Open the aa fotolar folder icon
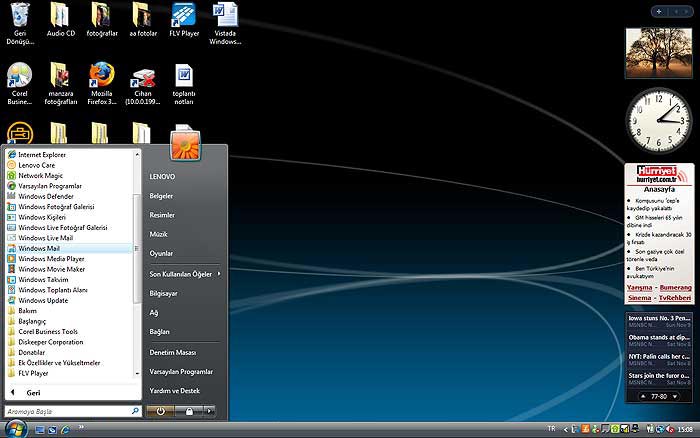 click(143, 20)
